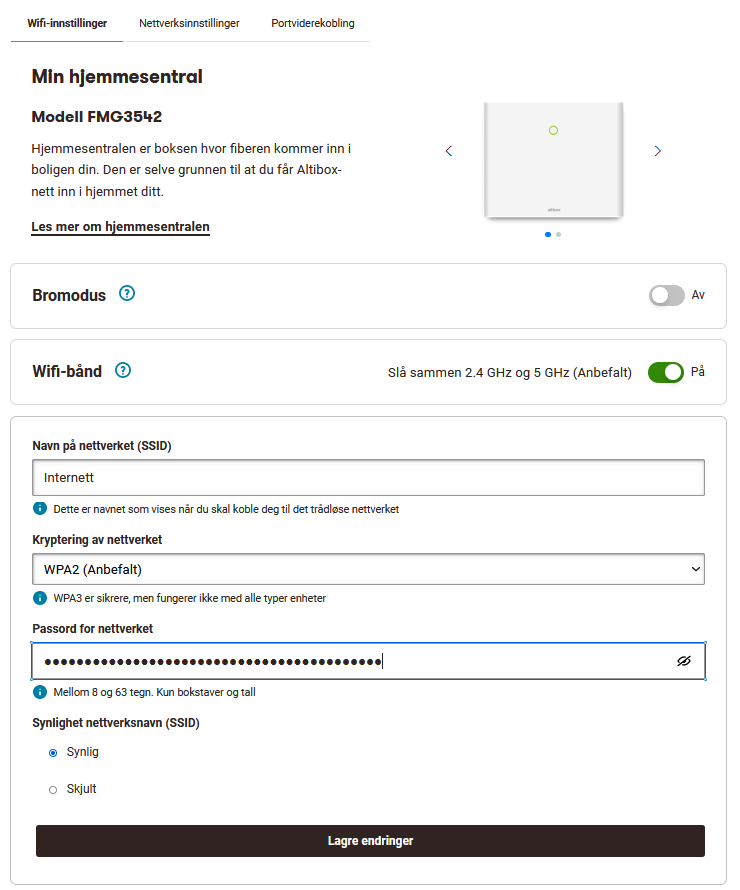Switch to the Nettverksinnstillinger tab
This screenshot has height=890, width=740.
tap(189, 23)
